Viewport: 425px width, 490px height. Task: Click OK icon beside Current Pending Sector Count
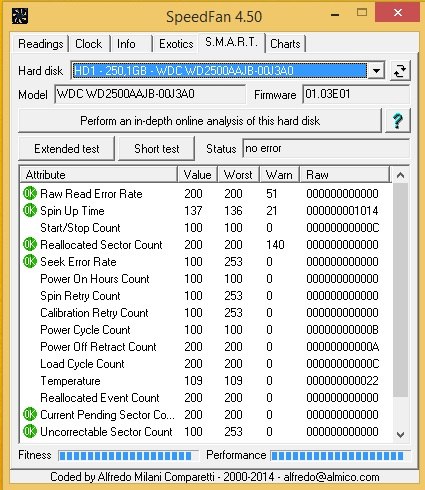[x=30, y=414]
